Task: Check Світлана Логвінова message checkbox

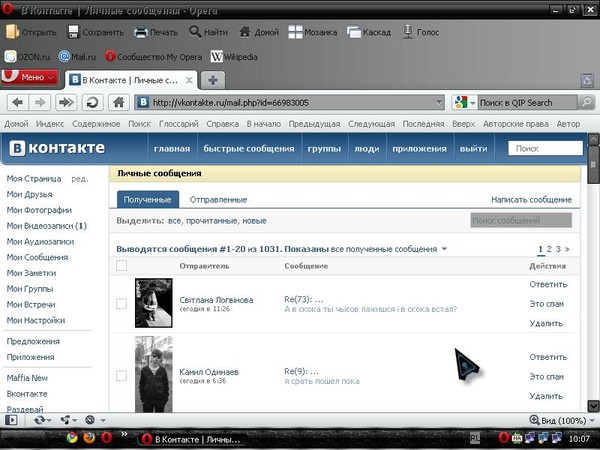Action: tap(121, 303)
